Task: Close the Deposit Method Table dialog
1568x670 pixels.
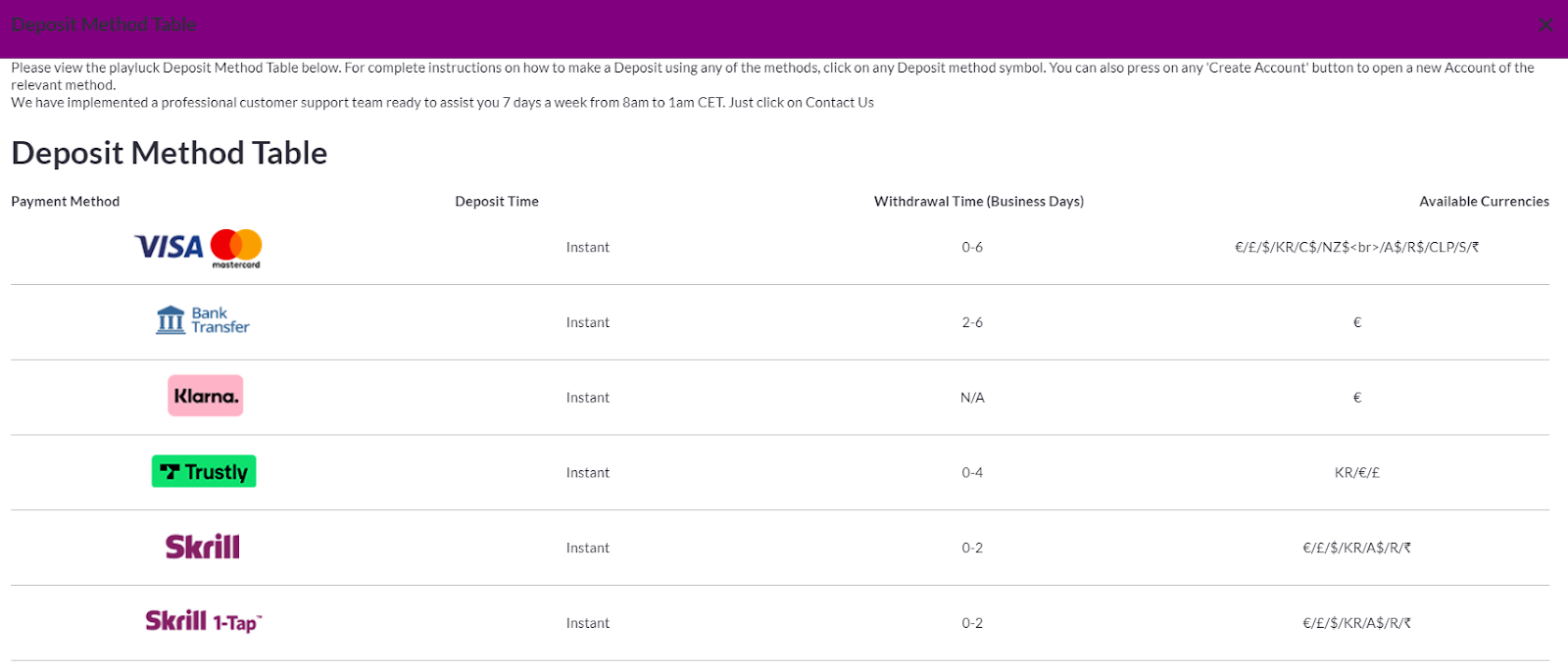Action: [1545, 24]
